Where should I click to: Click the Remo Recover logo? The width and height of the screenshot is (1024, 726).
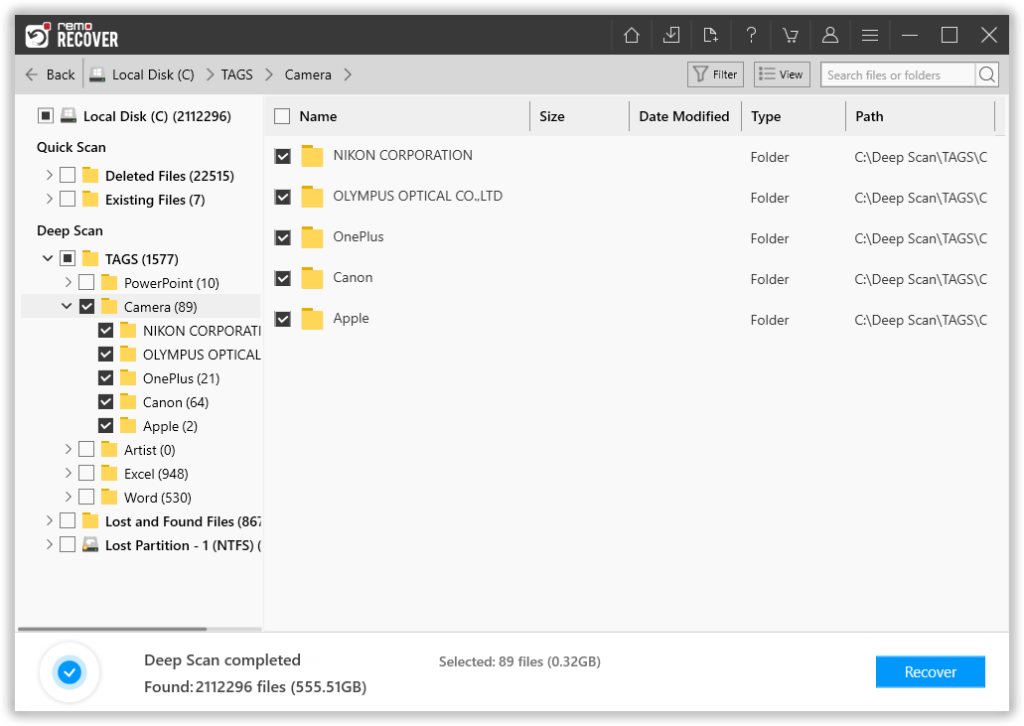click(x=72, y=35)
